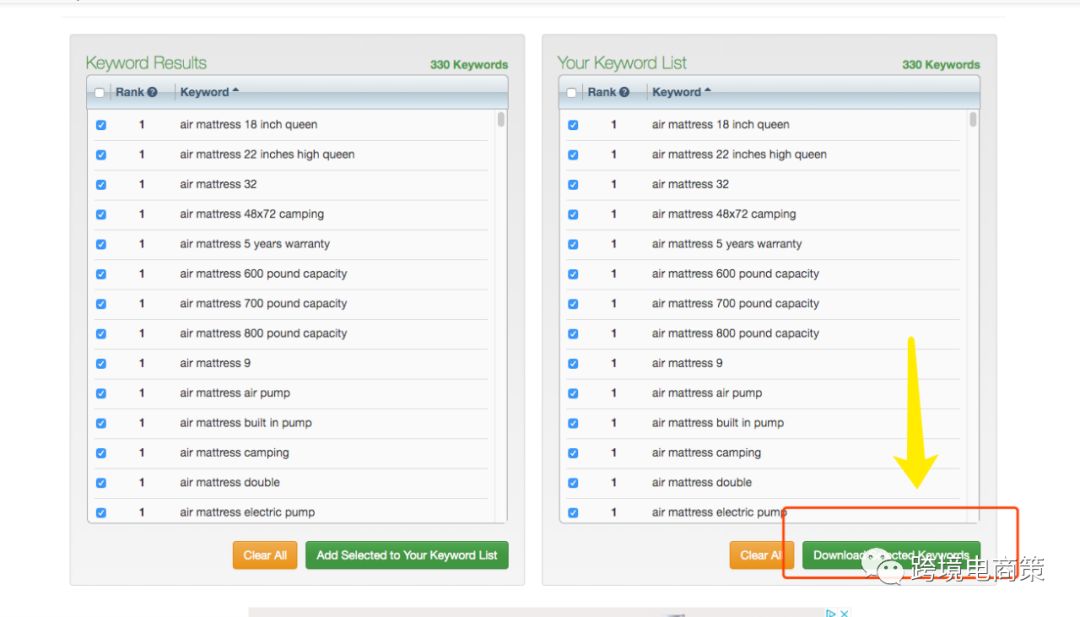Select 'air mattress camping' in Your Keyword List
The height and width of the screenshot is (617, 1080).
click(573, 453)
